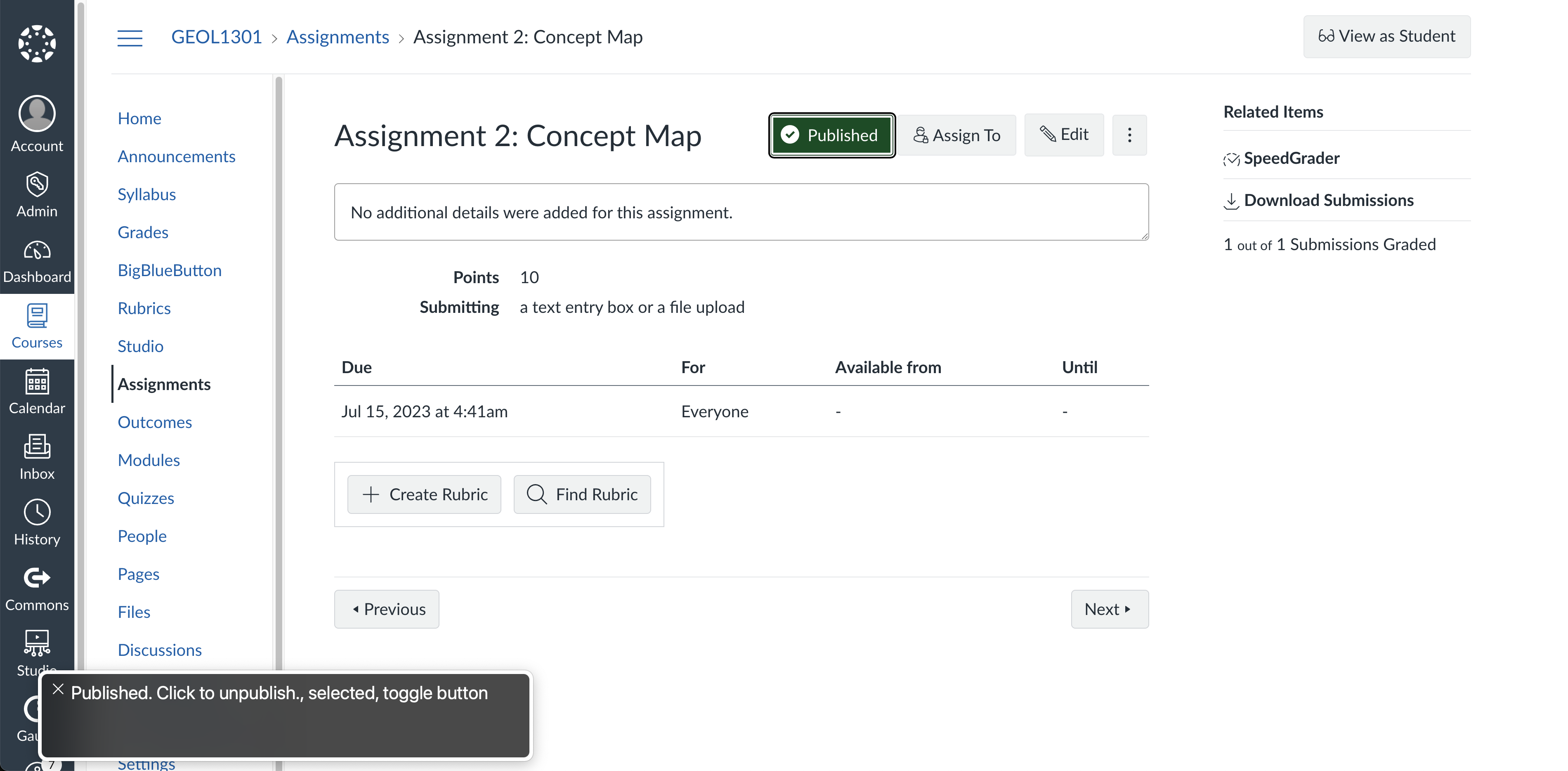Open the Courses list
Screen dimensions: 1568x771
pyautogui.click(x=37, y=326)
